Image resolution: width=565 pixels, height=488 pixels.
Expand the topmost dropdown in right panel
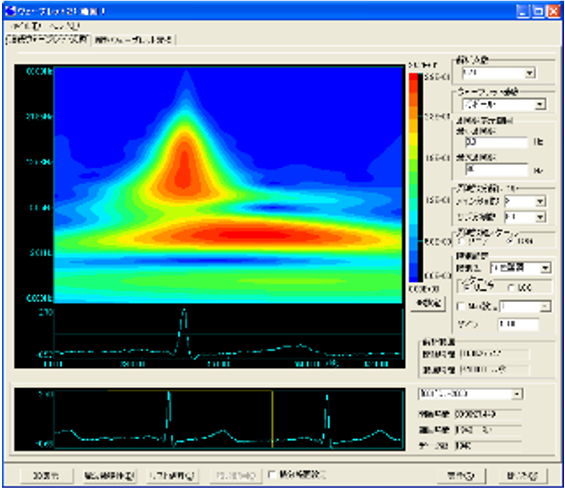pos(499,73)
